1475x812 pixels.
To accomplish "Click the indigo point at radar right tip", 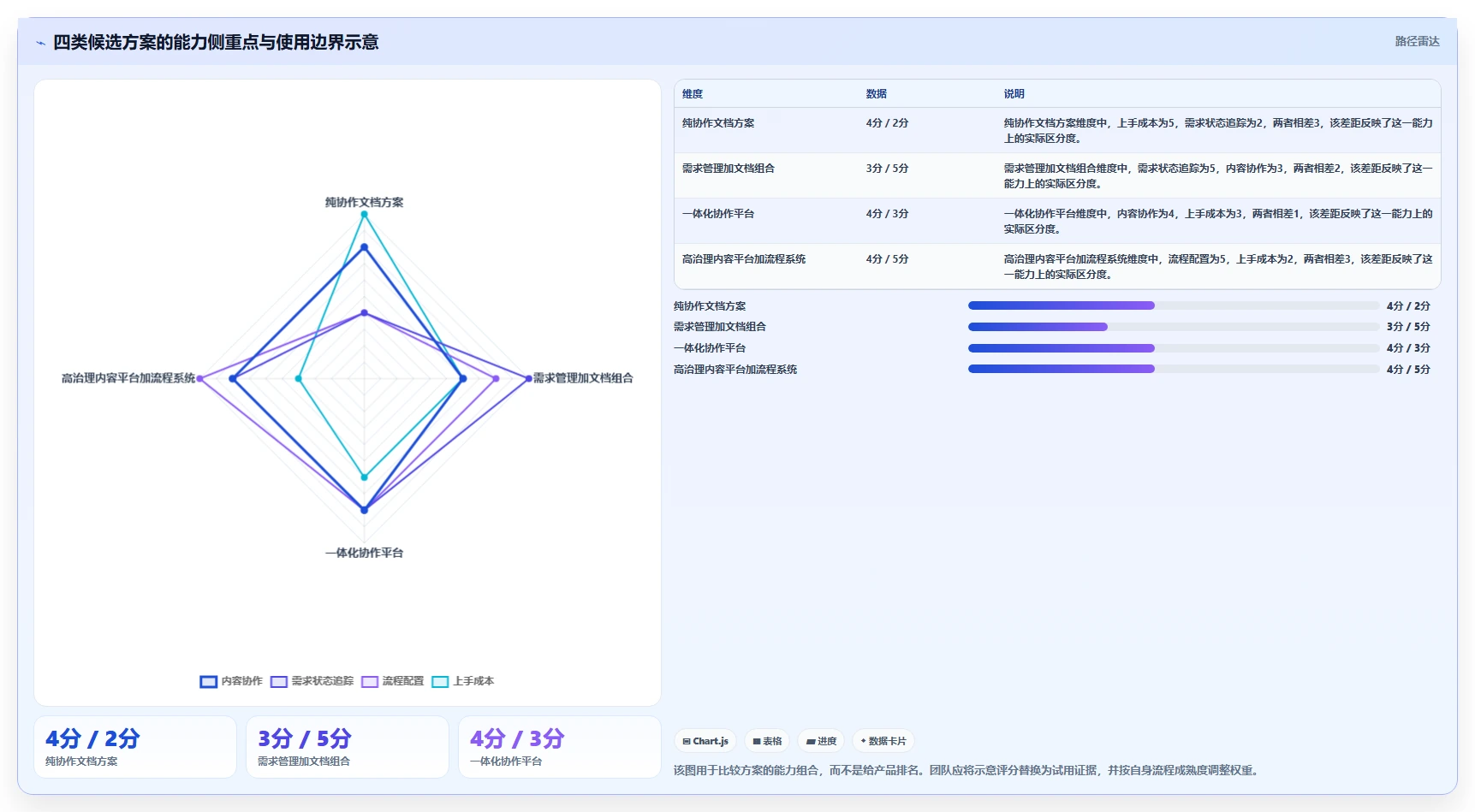I will pos(528,378).
